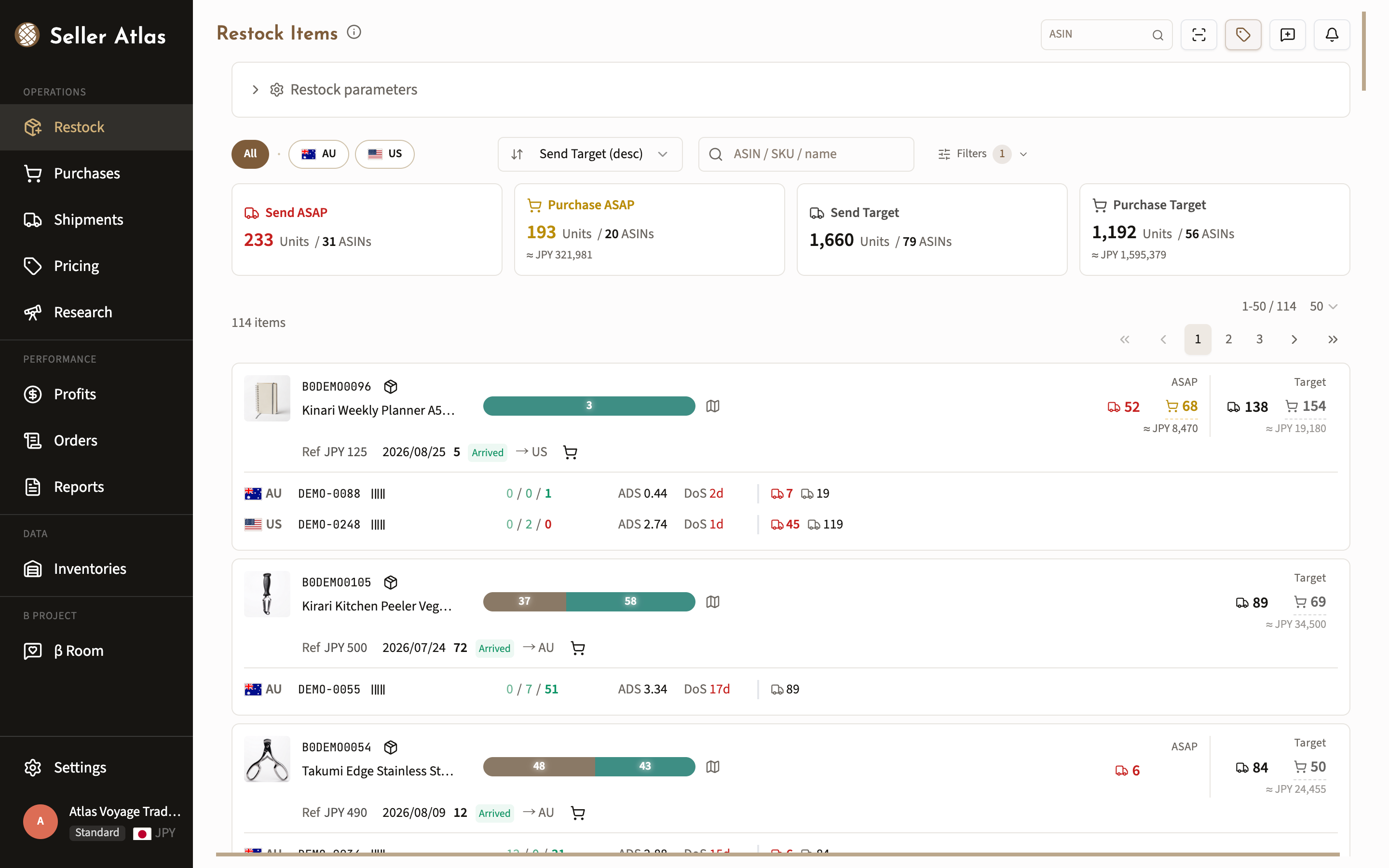The height and width of the screenshot is (868, 1389).
Task: Click barcode icon for DEMO-0088
Action: [378, 494]
